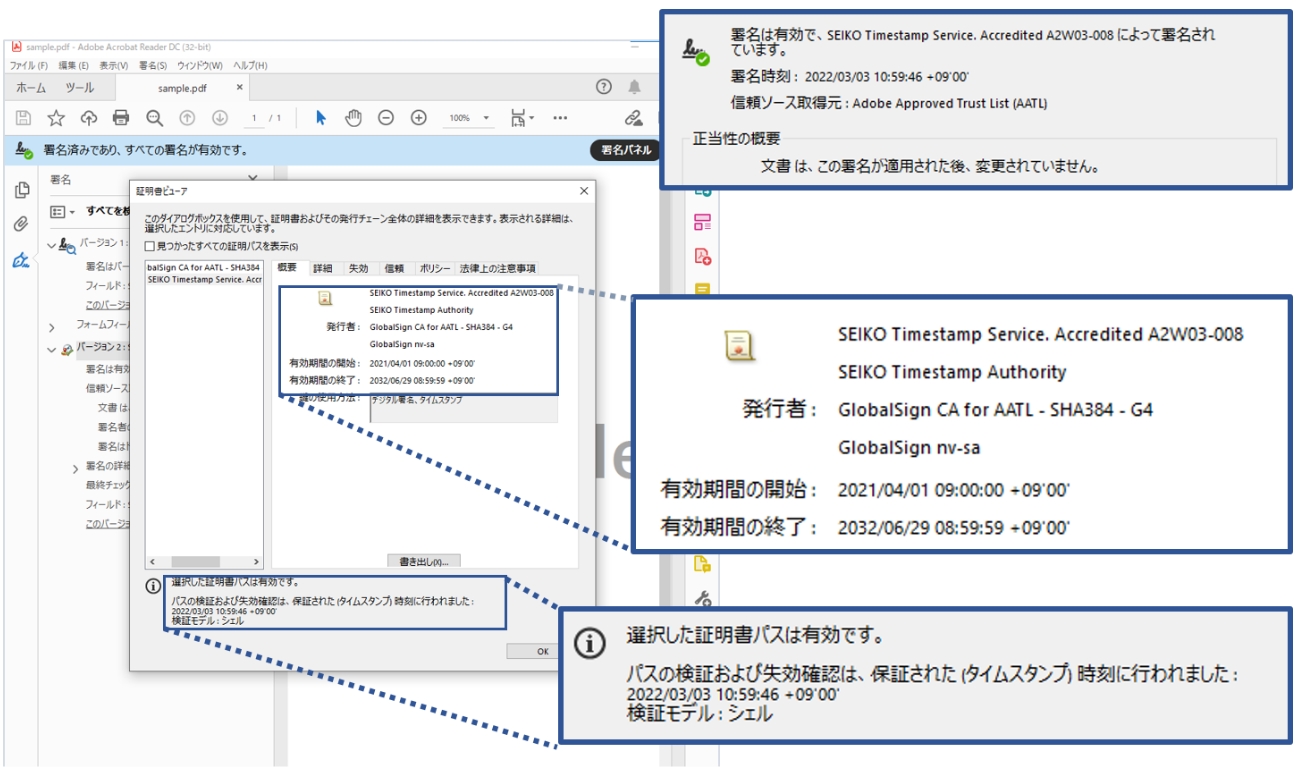Click the page number input field
The image size is (1298, 767).
tap(256, 118)
